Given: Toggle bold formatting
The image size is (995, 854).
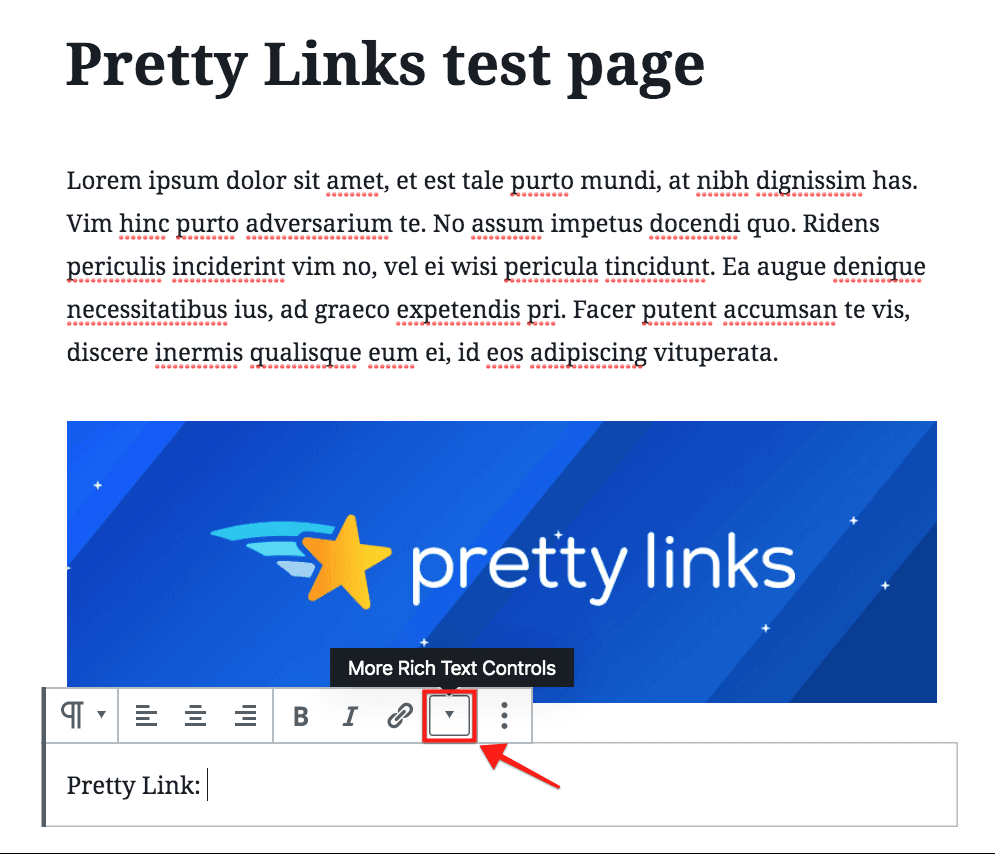Looking at the screenshot, I should 301,716.
